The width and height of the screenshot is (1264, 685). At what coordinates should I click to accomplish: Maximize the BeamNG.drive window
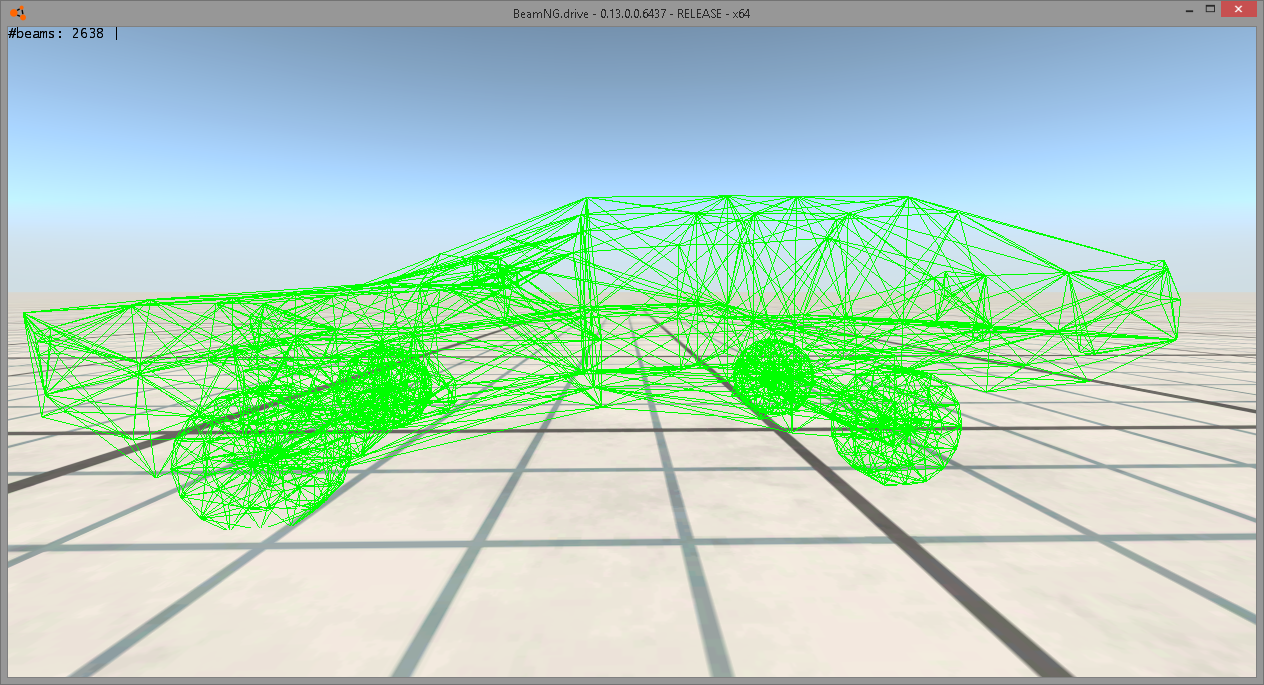(x=1210, y=10)
